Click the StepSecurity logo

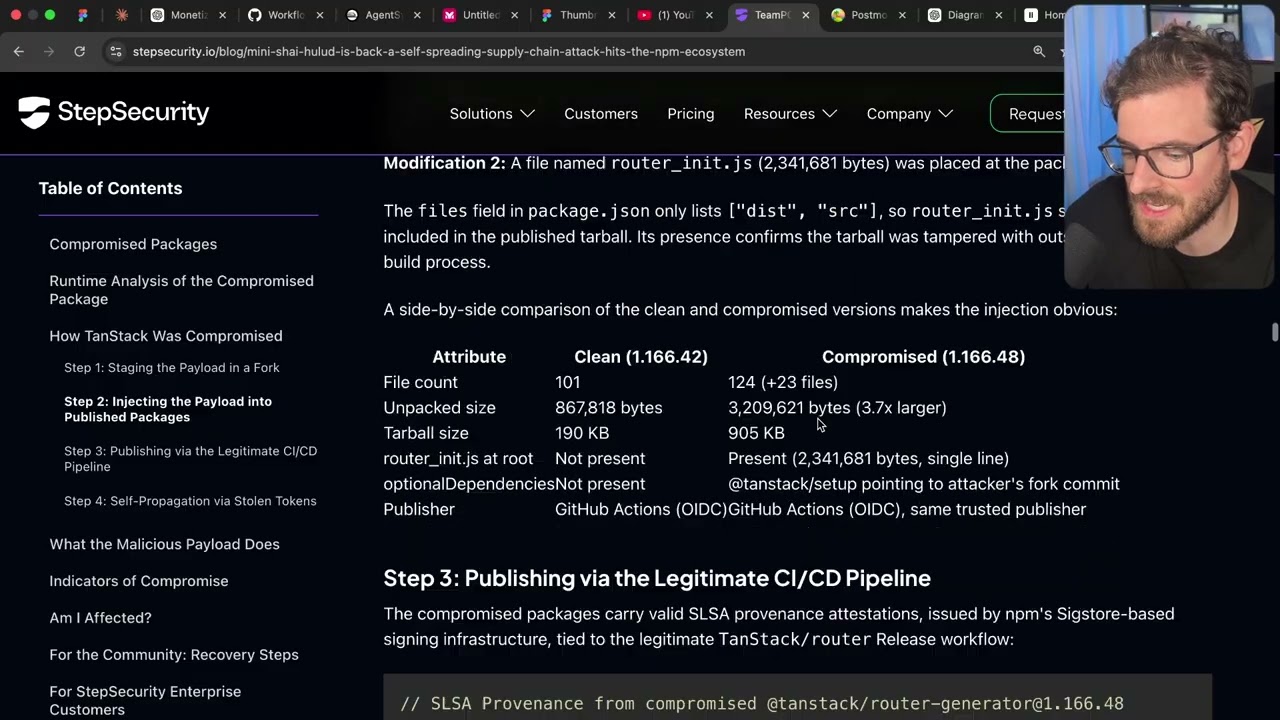[x=114, y=113]
